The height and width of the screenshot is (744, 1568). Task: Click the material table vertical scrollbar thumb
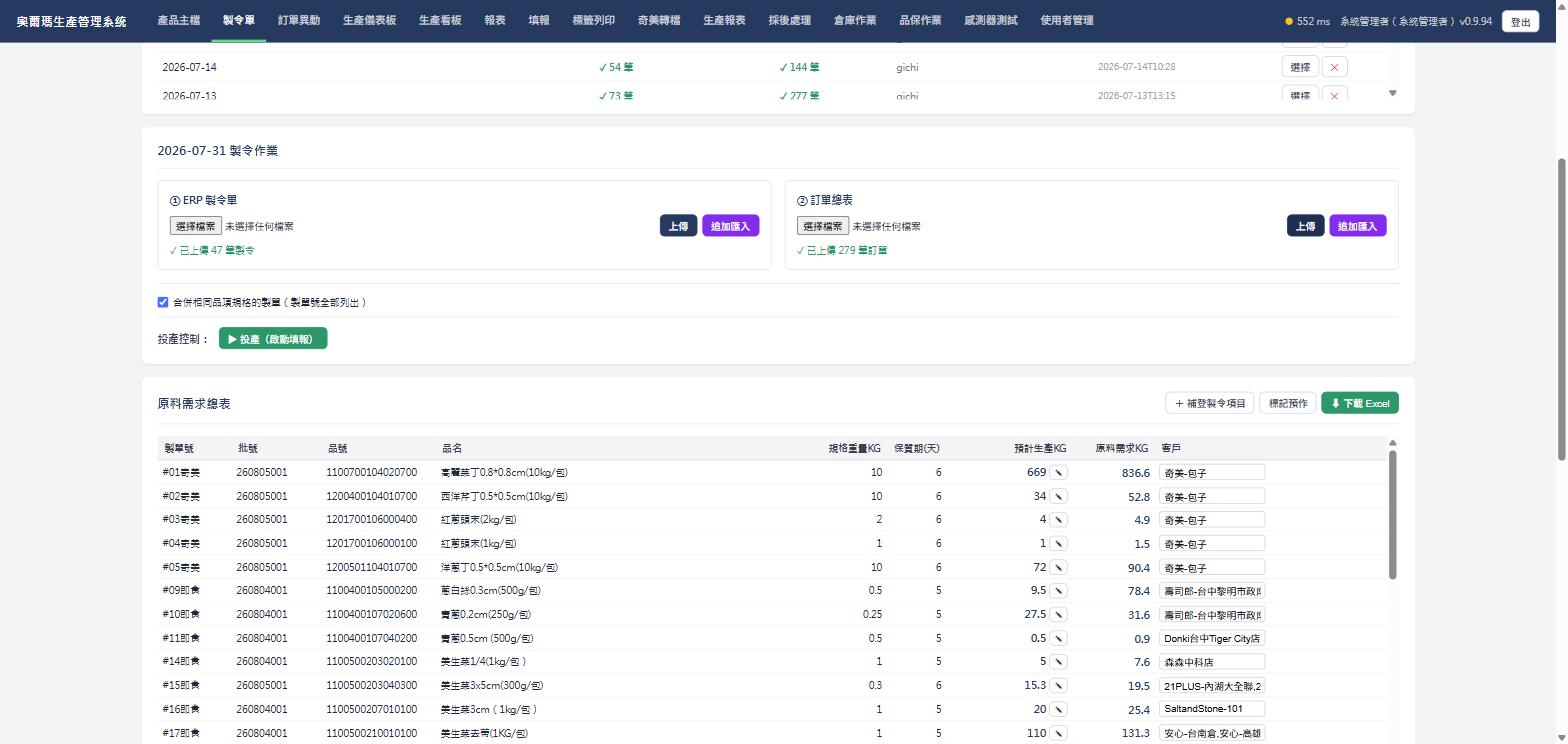pyautogui.click(x=1392, y=514)
